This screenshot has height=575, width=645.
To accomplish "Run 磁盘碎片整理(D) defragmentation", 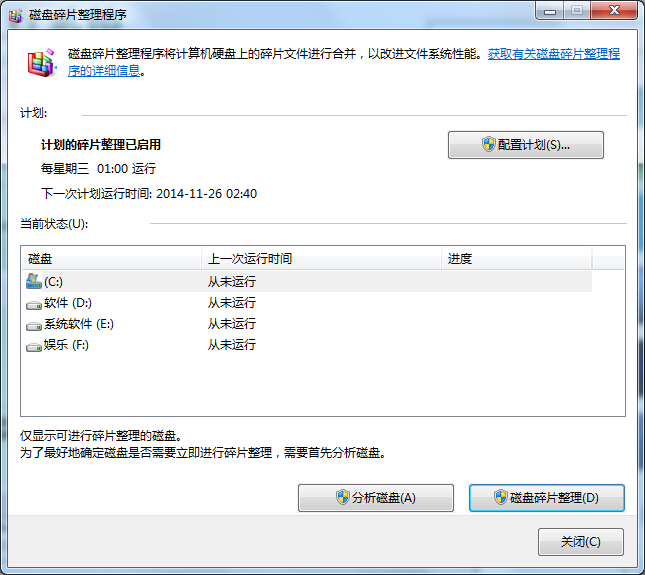I will coord(547,498).
